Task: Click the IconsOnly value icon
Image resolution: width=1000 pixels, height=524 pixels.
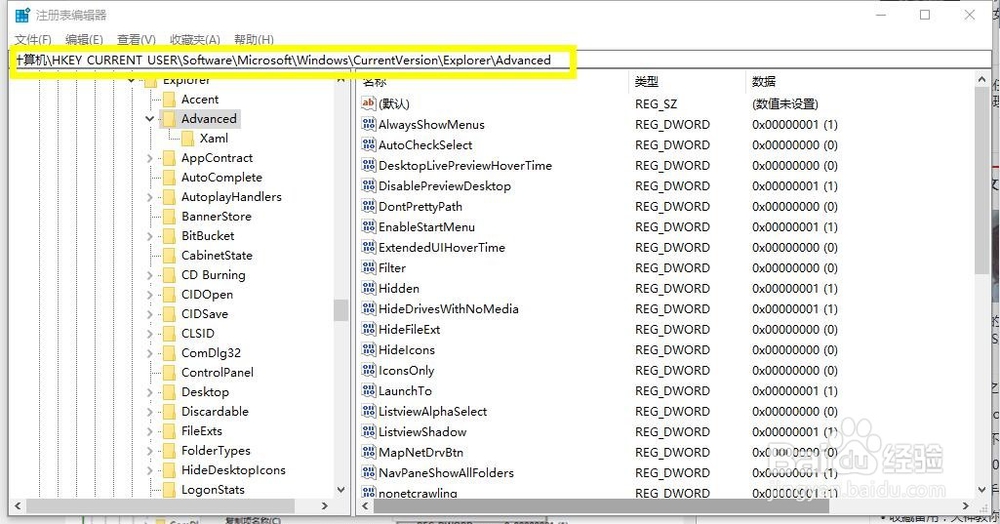Action: tap(369, 370)
